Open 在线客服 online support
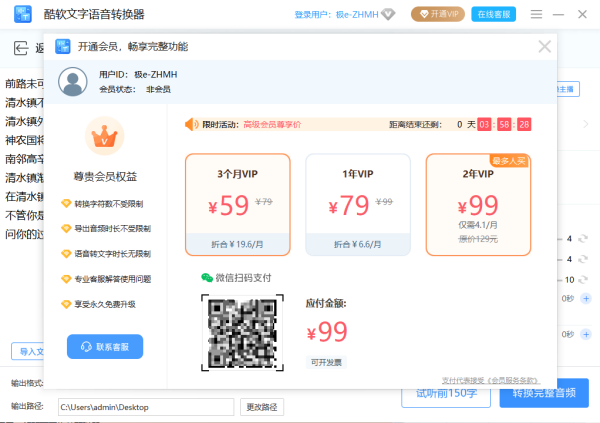 pyautogui.click(x=494, y=14)
